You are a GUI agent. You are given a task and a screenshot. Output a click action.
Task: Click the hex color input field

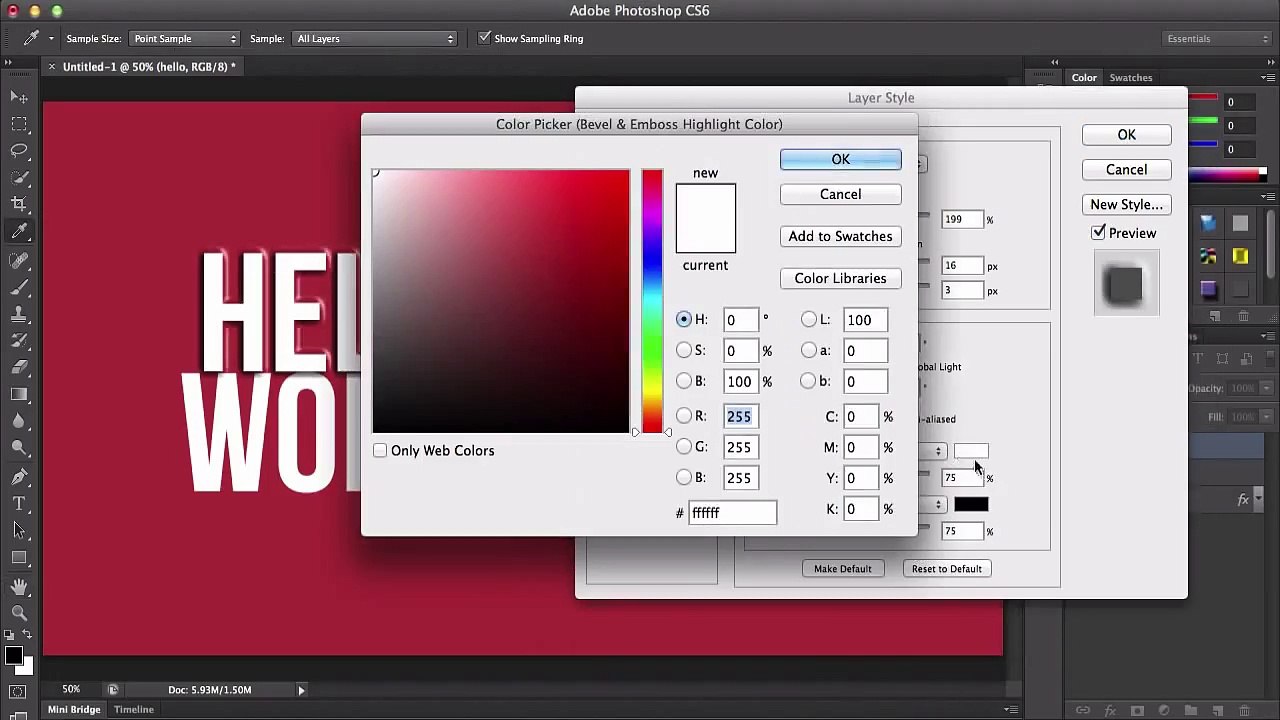[x=732, y=513]
